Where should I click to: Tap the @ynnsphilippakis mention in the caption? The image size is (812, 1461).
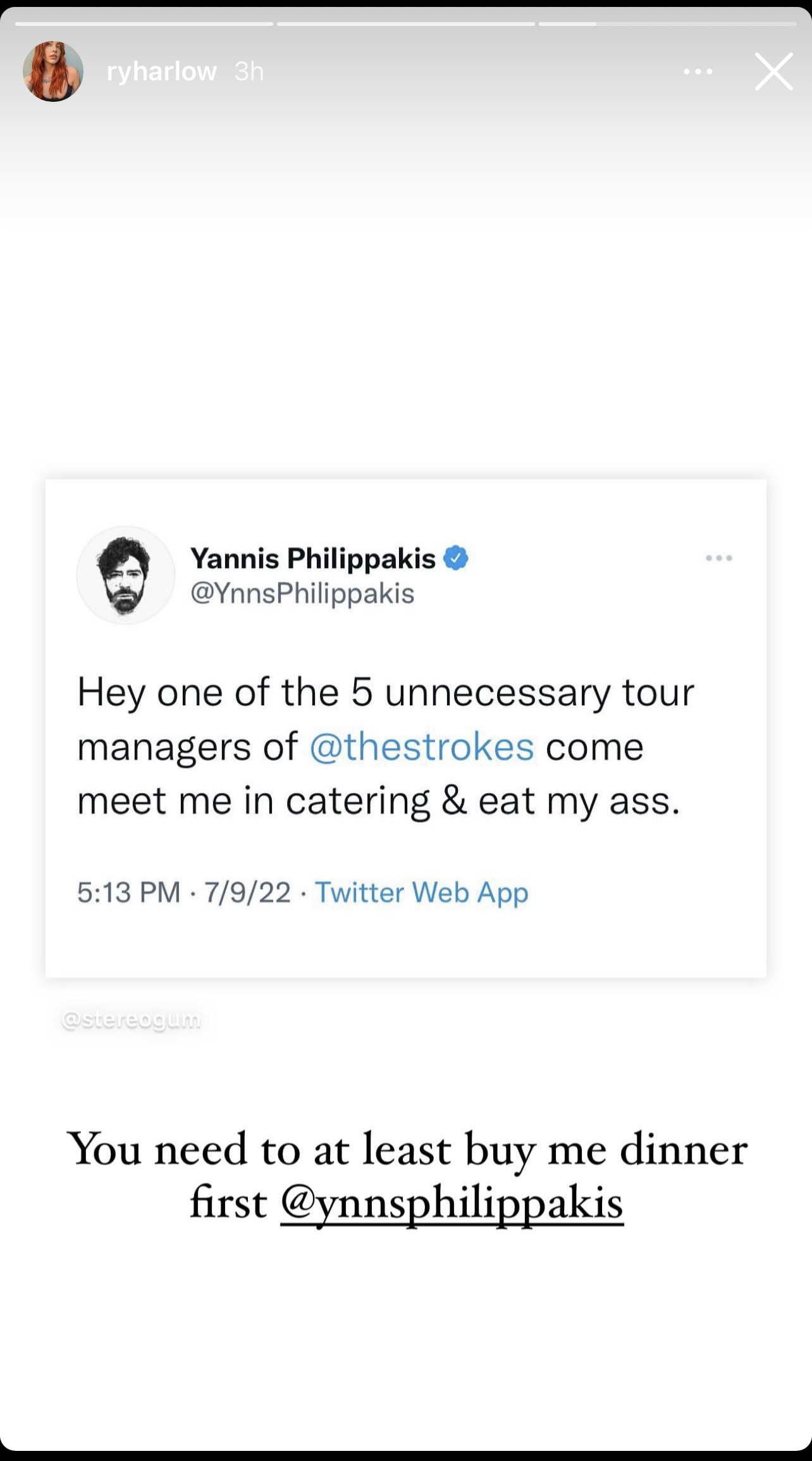pyautogui.click(x=452, y=1202)
